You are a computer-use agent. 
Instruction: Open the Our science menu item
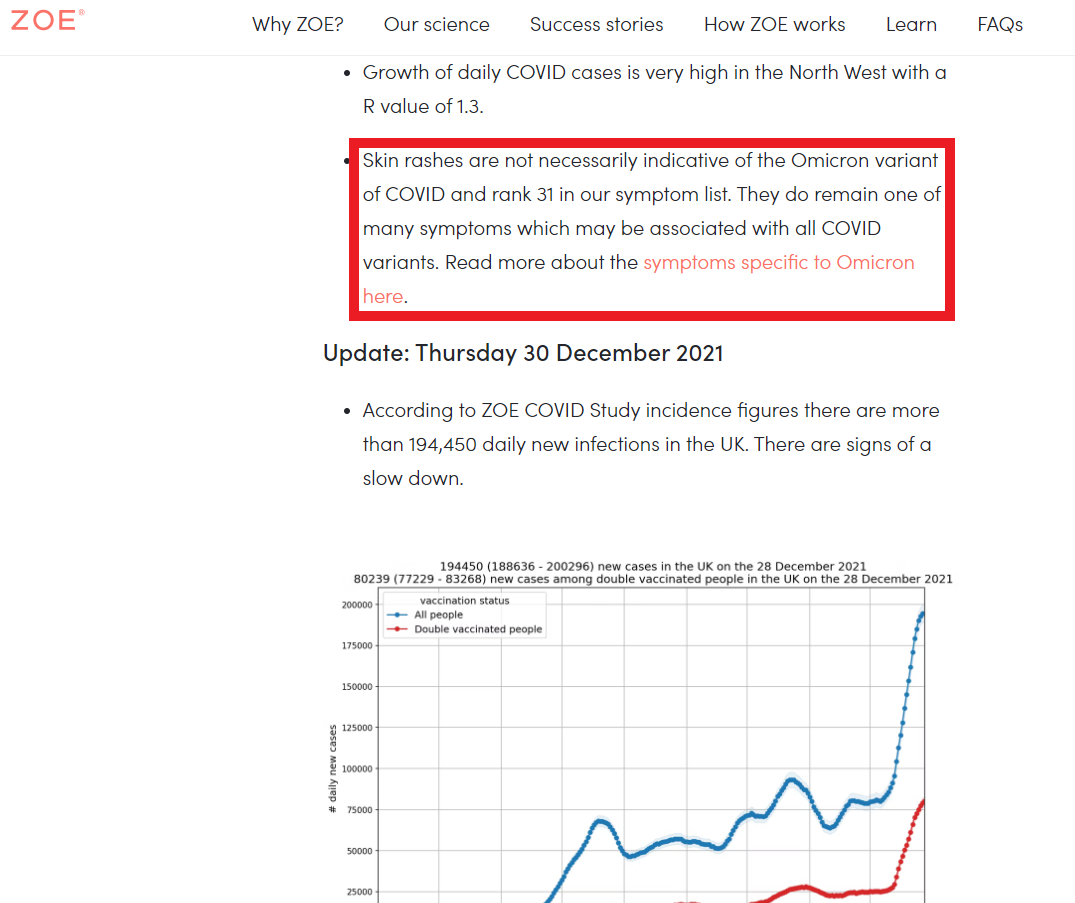tap(437, 25)
